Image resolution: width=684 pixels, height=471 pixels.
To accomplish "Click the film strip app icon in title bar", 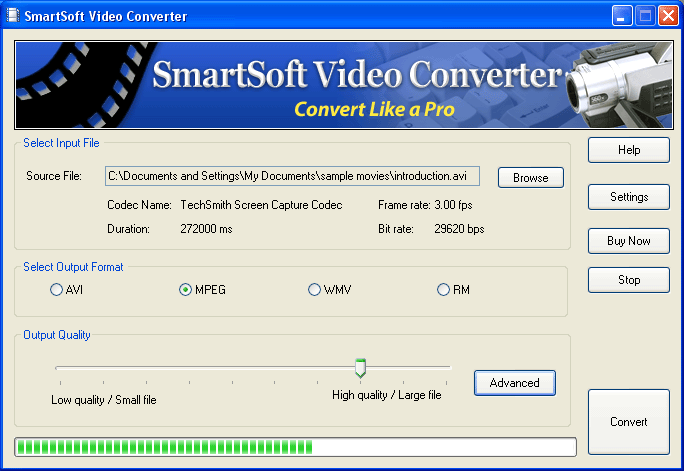I will pyautogui.click(x=13, y=16).
